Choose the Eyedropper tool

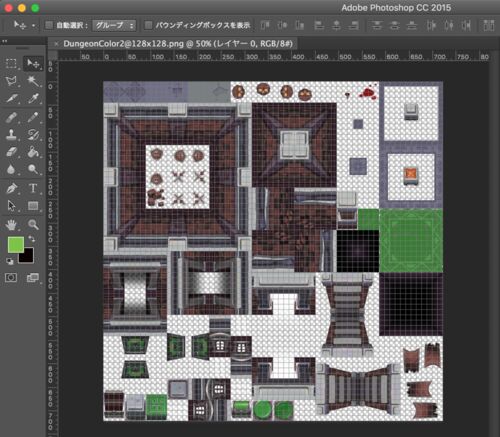pyautogui.click(x=33, y=99)
